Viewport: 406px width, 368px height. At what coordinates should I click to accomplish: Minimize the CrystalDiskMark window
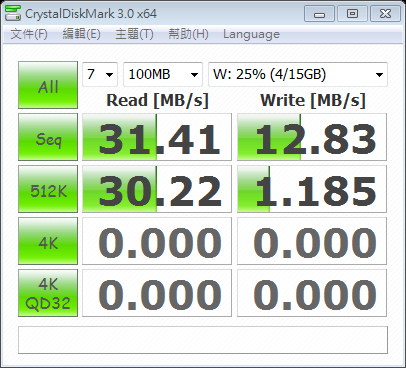[319, 14]
